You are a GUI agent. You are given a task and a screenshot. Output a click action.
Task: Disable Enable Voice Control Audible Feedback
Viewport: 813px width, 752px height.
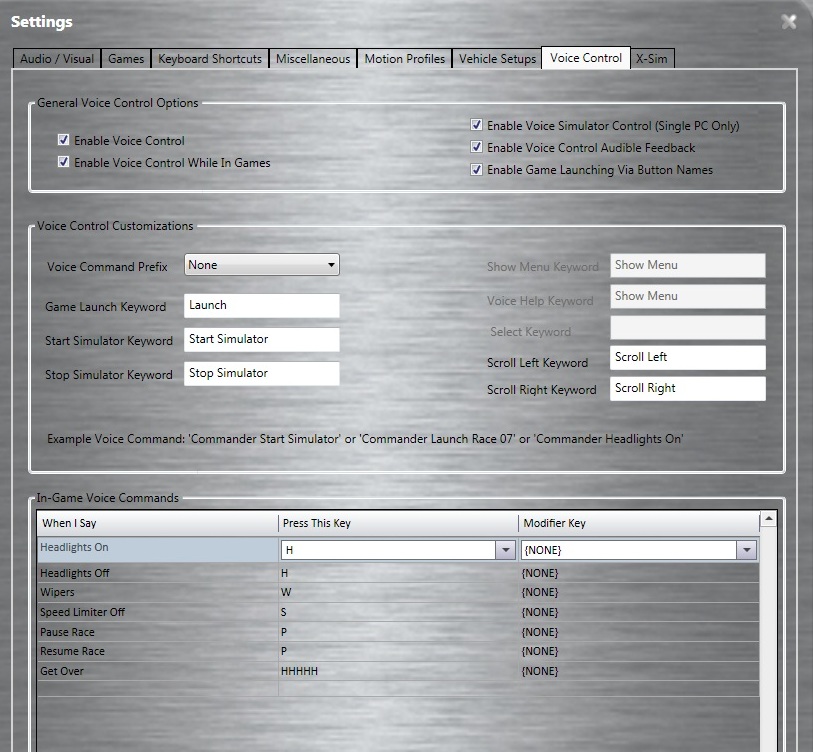coord(476,147)
